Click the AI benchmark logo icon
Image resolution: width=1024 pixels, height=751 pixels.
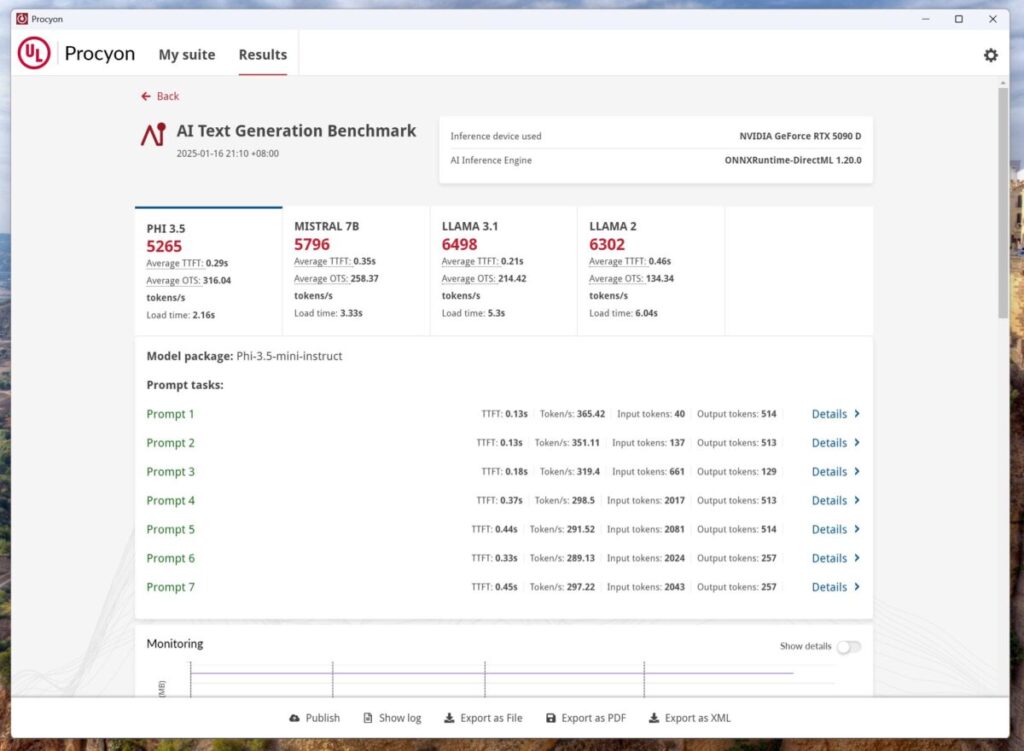(x=153, y=135)
